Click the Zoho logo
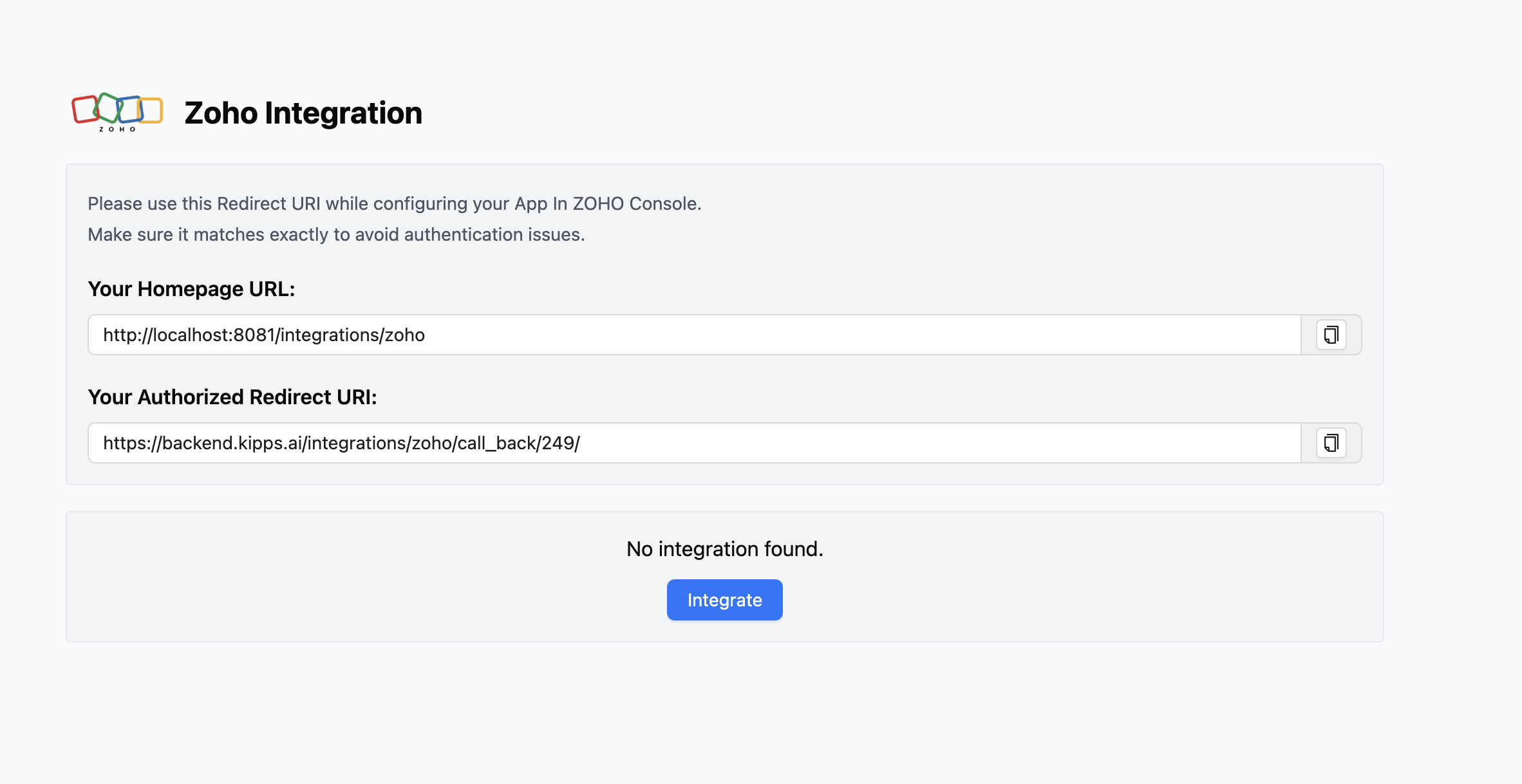1522x784 pixels. coord(117,112)
